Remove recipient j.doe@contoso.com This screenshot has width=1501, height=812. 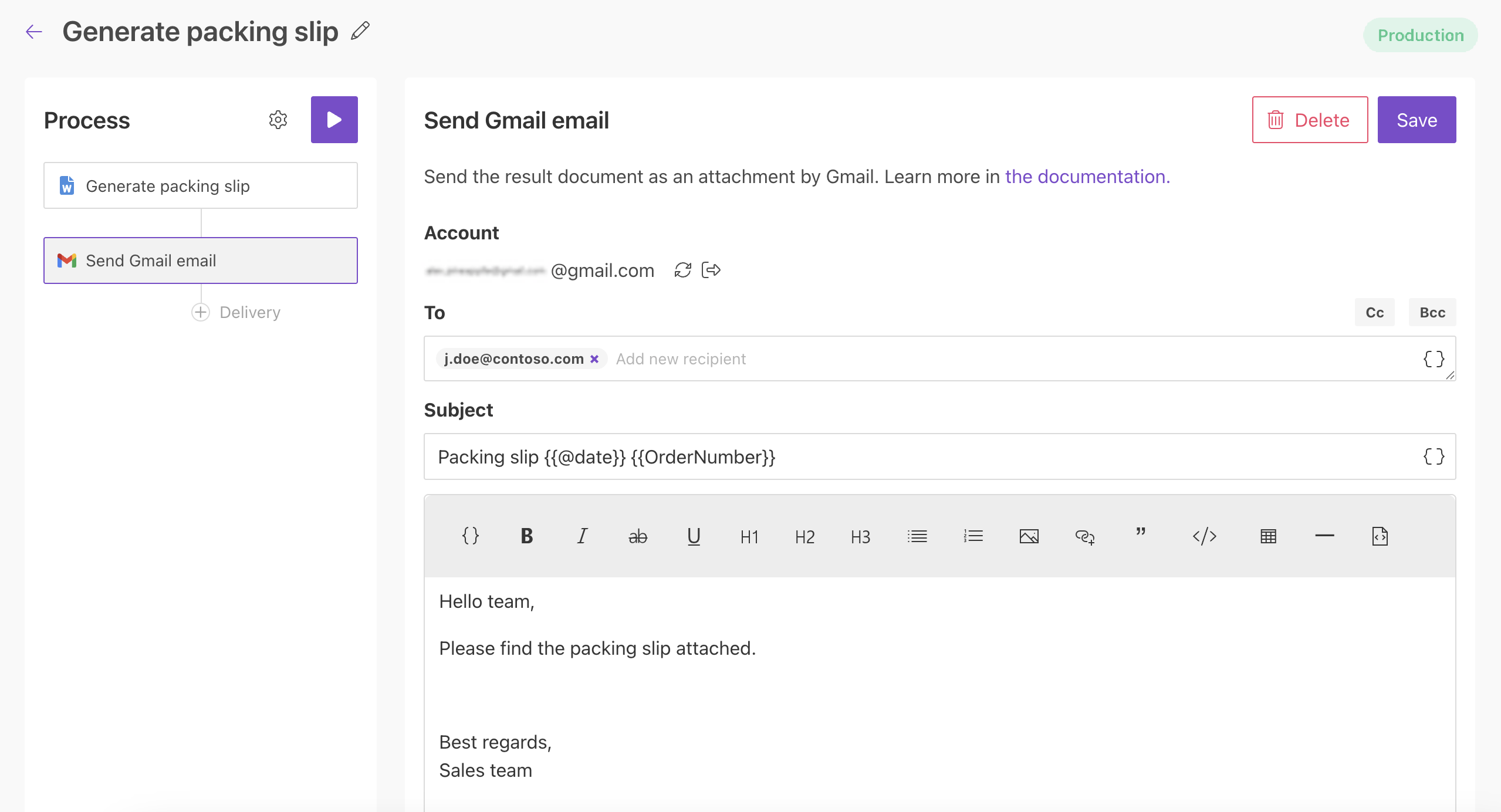(594, 359)
